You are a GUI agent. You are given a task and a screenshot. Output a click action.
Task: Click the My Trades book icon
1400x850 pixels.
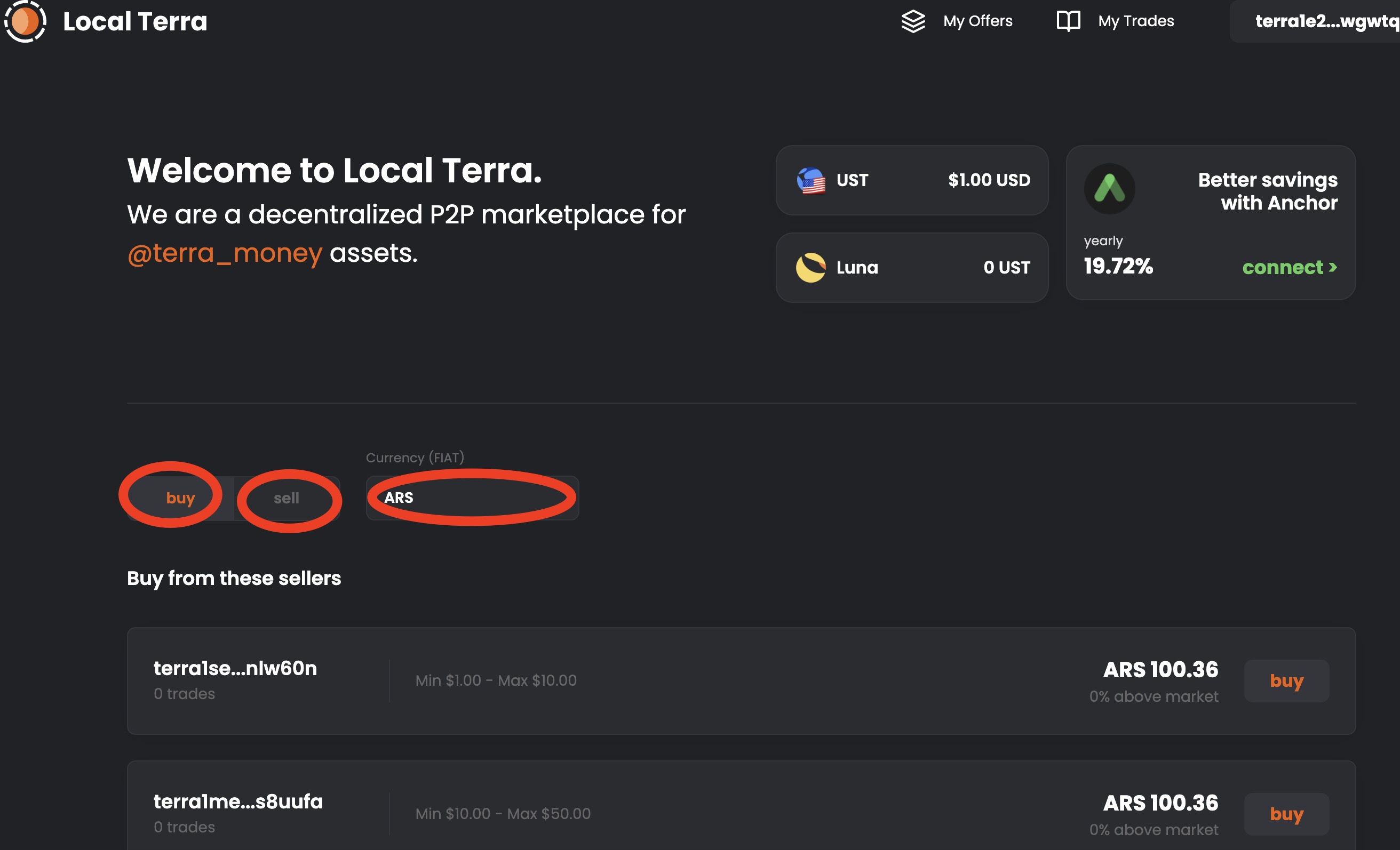(x=1068, y=21)
